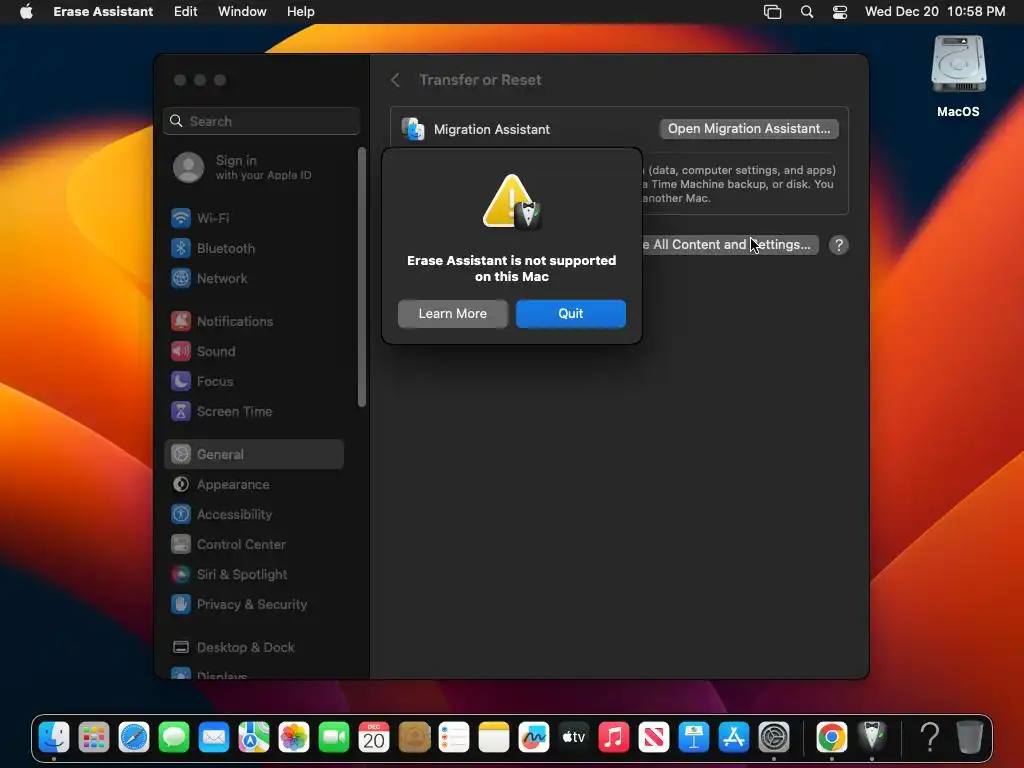Click the Spotlight search icon in menu bar
The image size is (1024, 768).
[x=807, y=12]
